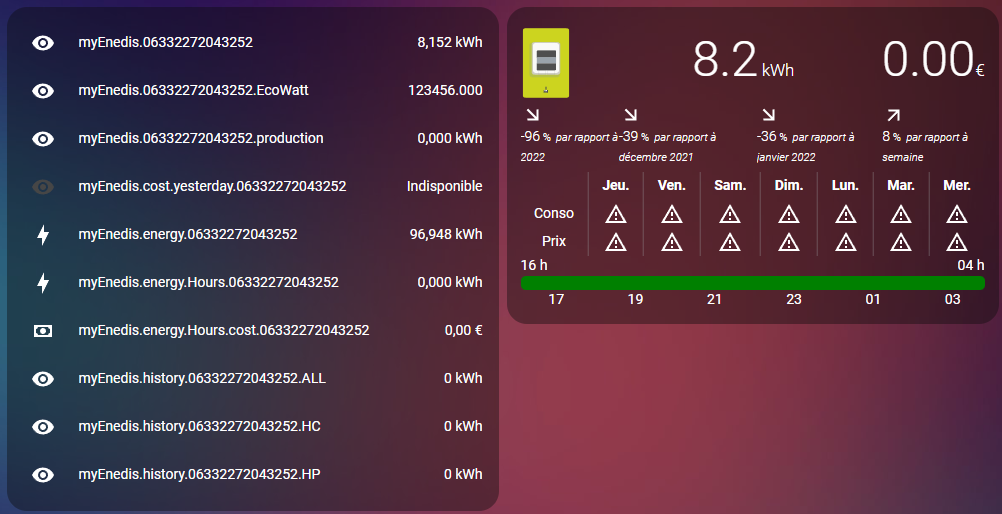Click eye icon of history ALL entity

[x=43, y=378]
